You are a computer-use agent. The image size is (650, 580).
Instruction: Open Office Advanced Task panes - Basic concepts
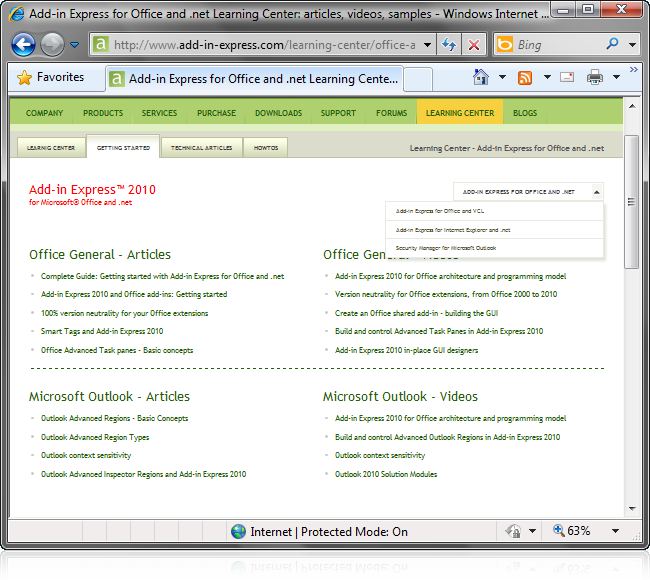click(117, 350)
